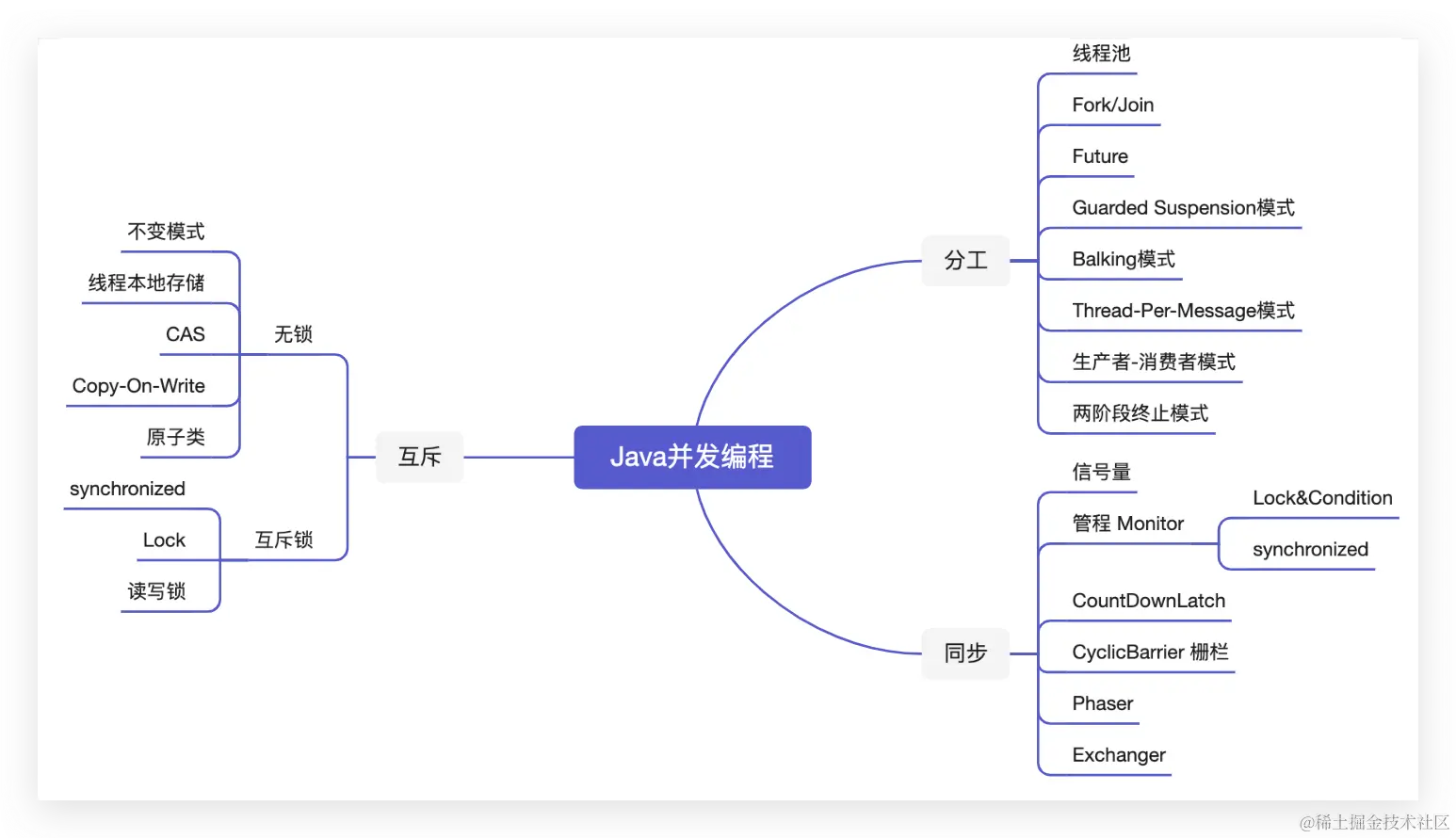Click the Thread-Per-Message模式 node
Viewport: 1456px width, 838px height.
pyautogui.click(x=1183, y=311)
